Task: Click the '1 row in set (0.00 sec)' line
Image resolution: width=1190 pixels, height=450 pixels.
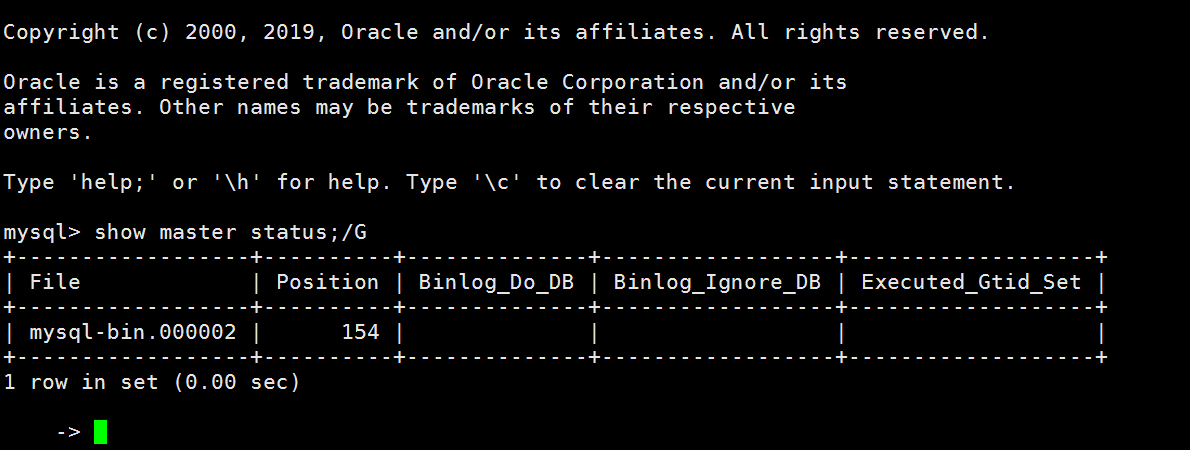Action: point(152,382)
